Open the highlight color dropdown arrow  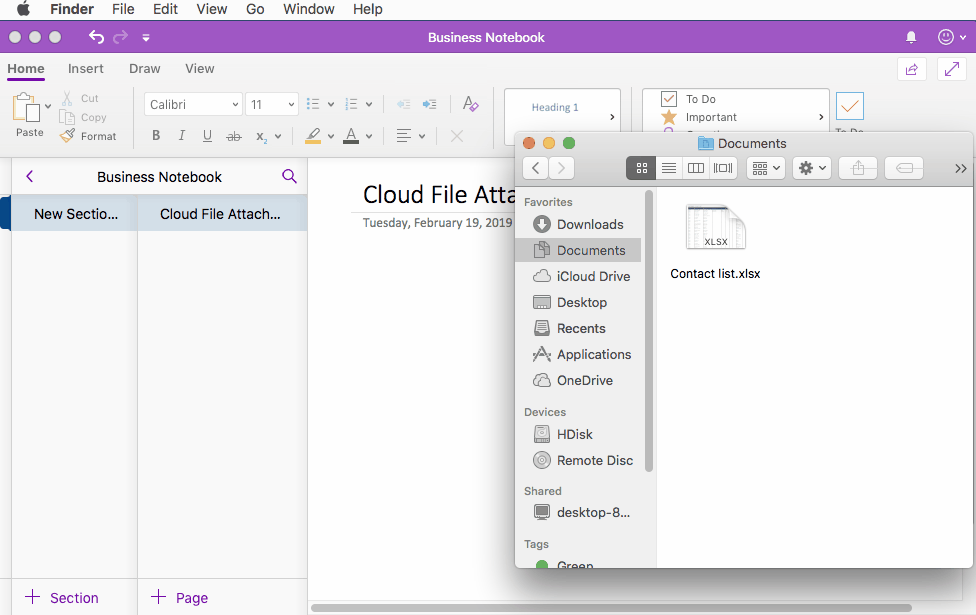click(x=331, y=136)
